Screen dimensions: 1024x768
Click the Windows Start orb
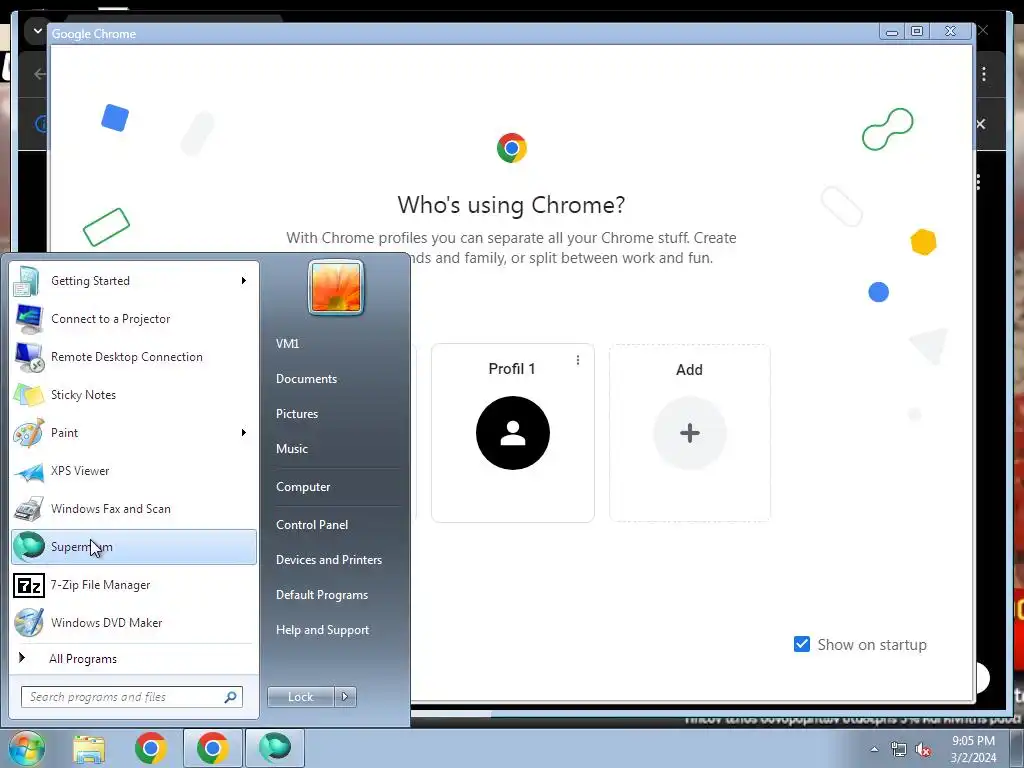tap(26, 748)
